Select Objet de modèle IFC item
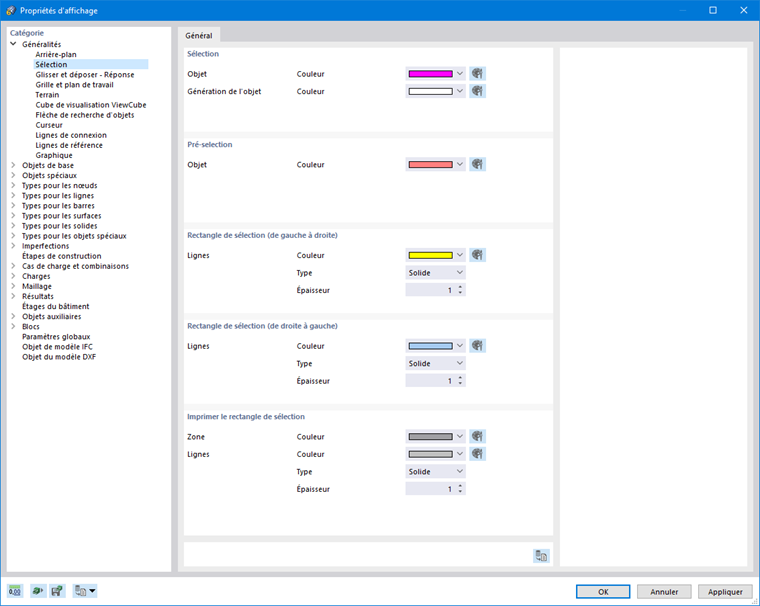 57,347
